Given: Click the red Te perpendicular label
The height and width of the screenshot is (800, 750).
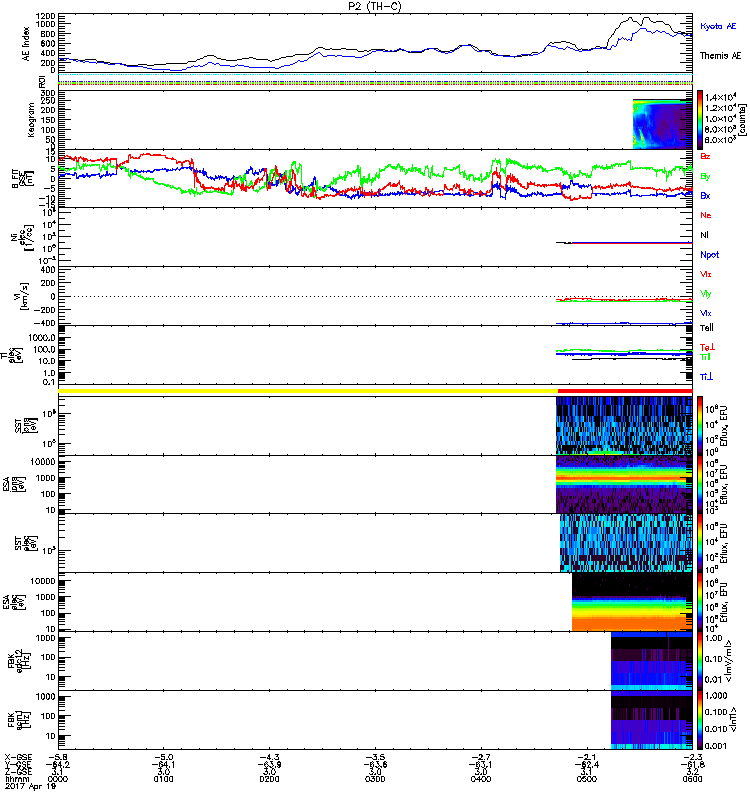Looking at the screenshot, I should click(707, 347).
